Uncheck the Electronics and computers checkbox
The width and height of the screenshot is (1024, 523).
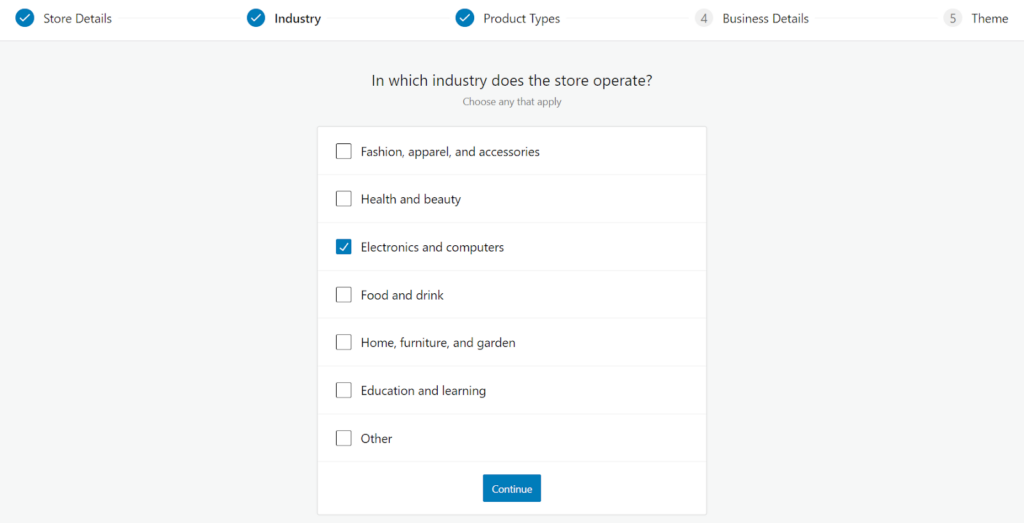click(344, 247)
